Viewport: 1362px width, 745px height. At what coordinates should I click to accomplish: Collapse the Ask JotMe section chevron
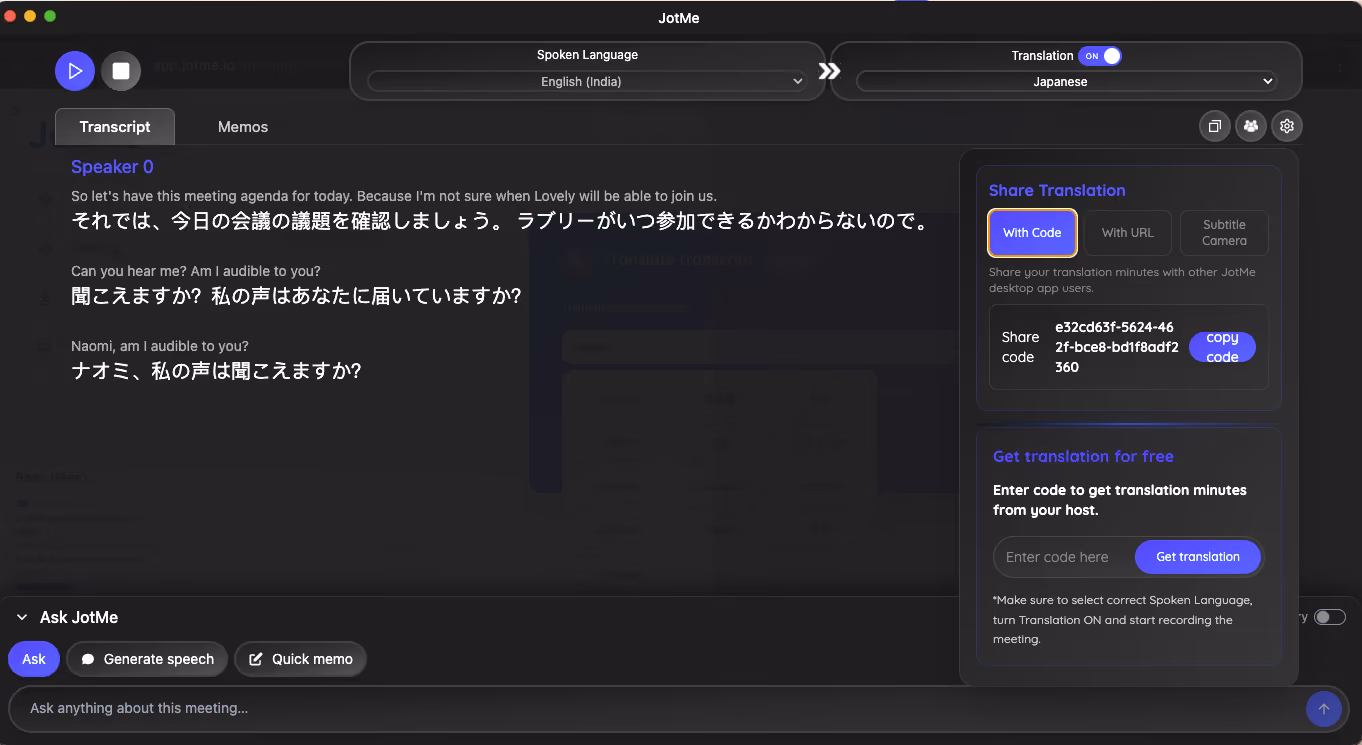pos(22,618)
